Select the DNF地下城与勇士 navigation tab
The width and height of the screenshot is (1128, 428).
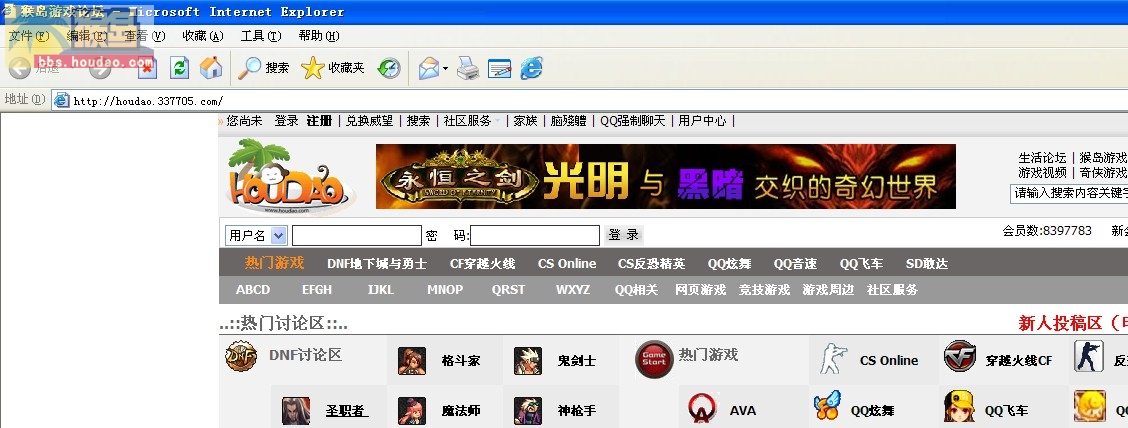(x=377, y=264)
